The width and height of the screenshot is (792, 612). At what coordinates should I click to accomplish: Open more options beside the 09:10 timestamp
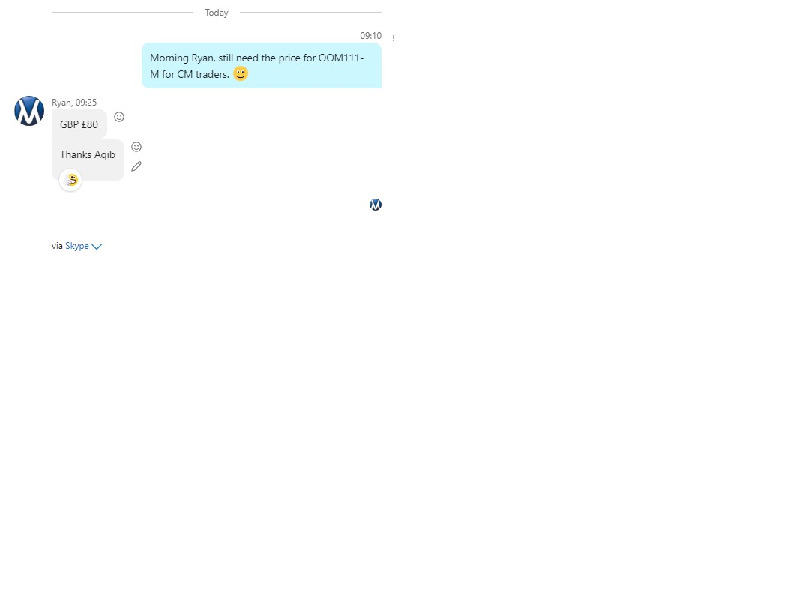coord(392,37)
